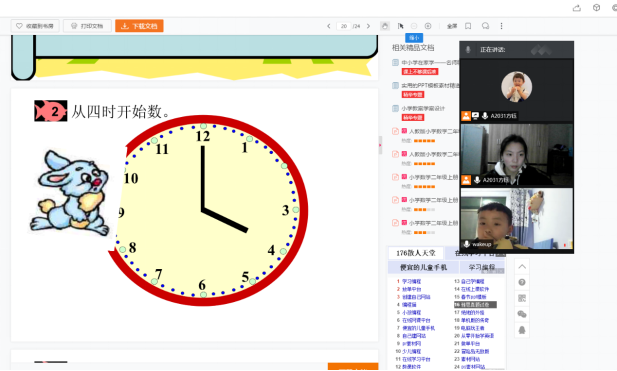Click the orange download document button
617x371 pixels.
pyautogui.click(x=139, y=26)
